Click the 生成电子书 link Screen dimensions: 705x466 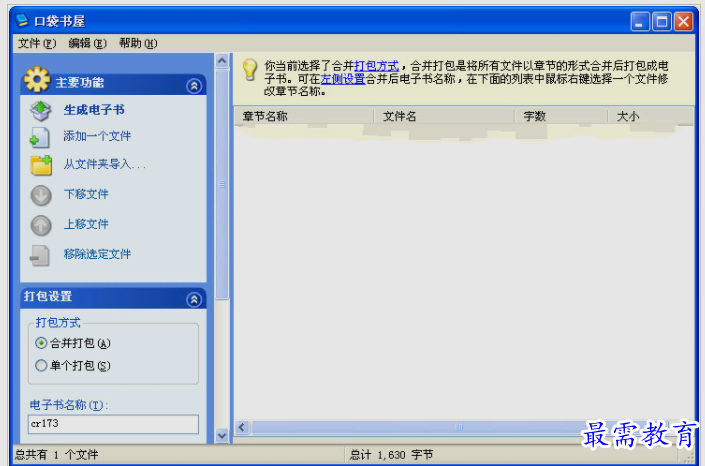(94, 110)
